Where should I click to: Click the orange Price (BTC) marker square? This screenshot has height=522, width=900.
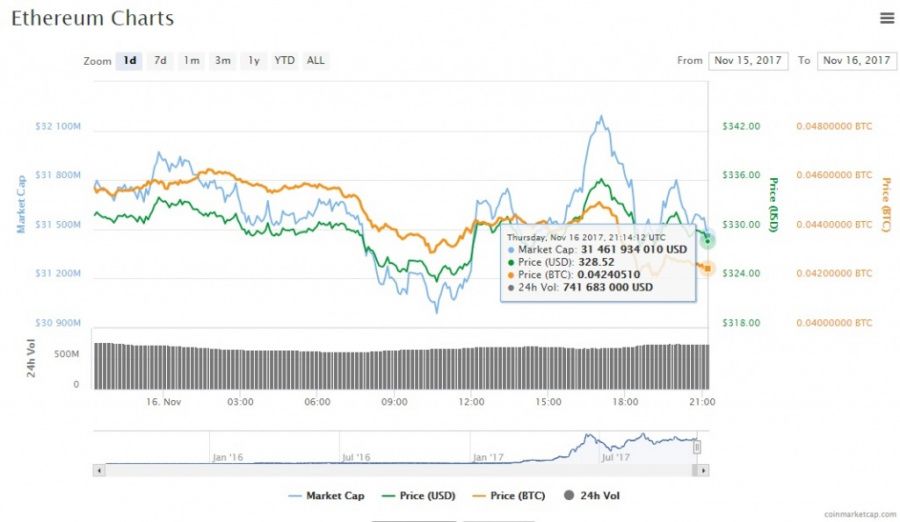tap(708, 268)
